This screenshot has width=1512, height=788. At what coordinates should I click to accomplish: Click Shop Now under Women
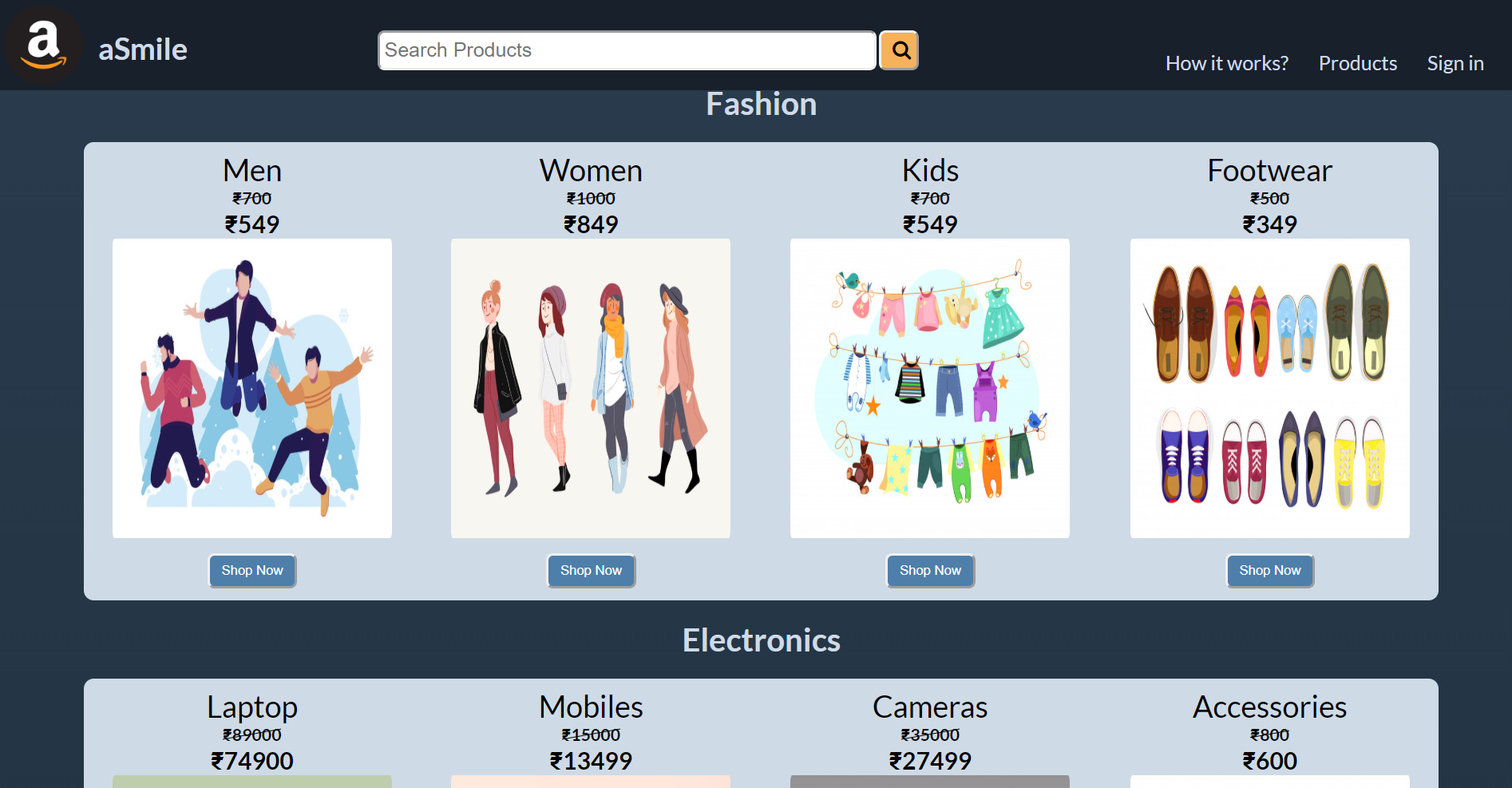click(591, 571)
